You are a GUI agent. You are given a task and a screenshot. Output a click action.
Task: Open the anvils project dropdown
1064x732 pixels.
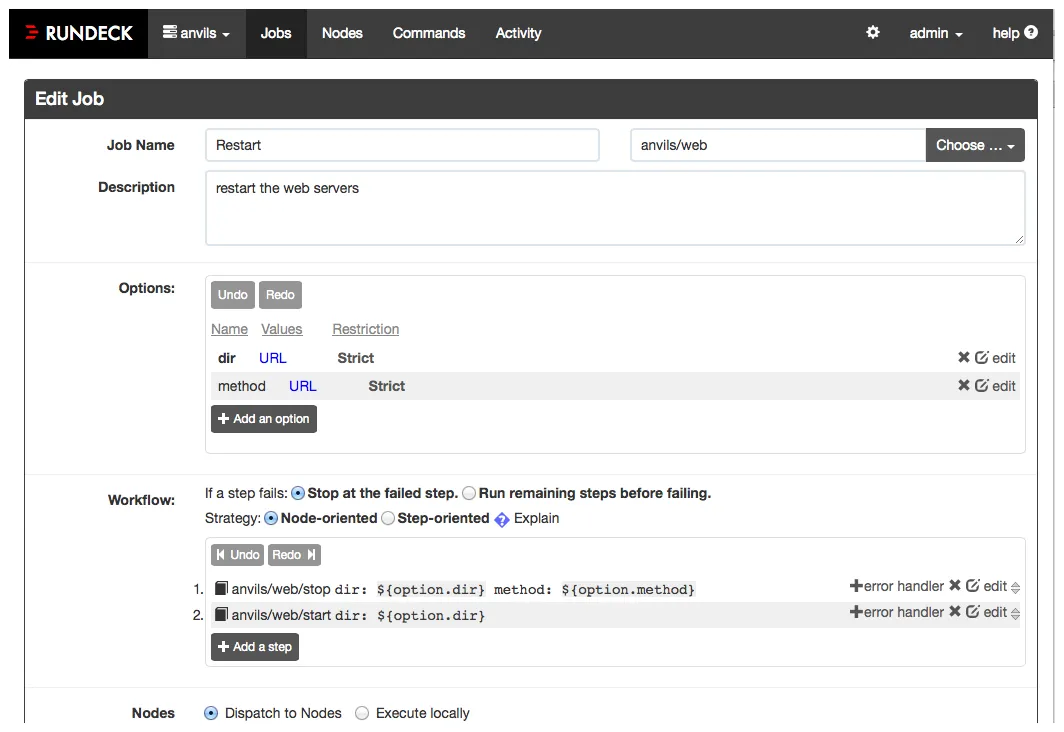point(197,33)
